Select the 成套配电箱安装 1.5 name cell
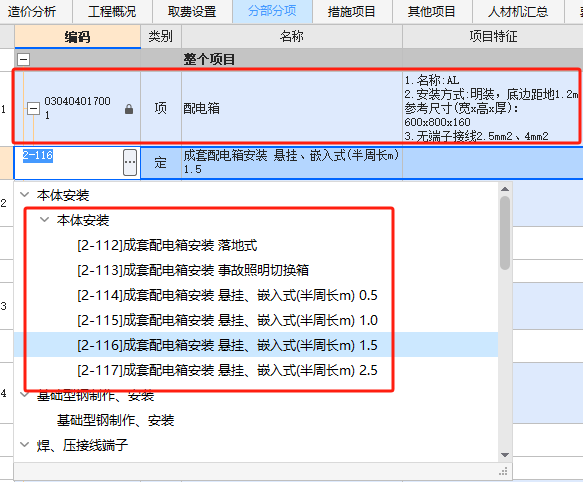The image size is (583, 482). pyautogui.click(x=292, y=163)
